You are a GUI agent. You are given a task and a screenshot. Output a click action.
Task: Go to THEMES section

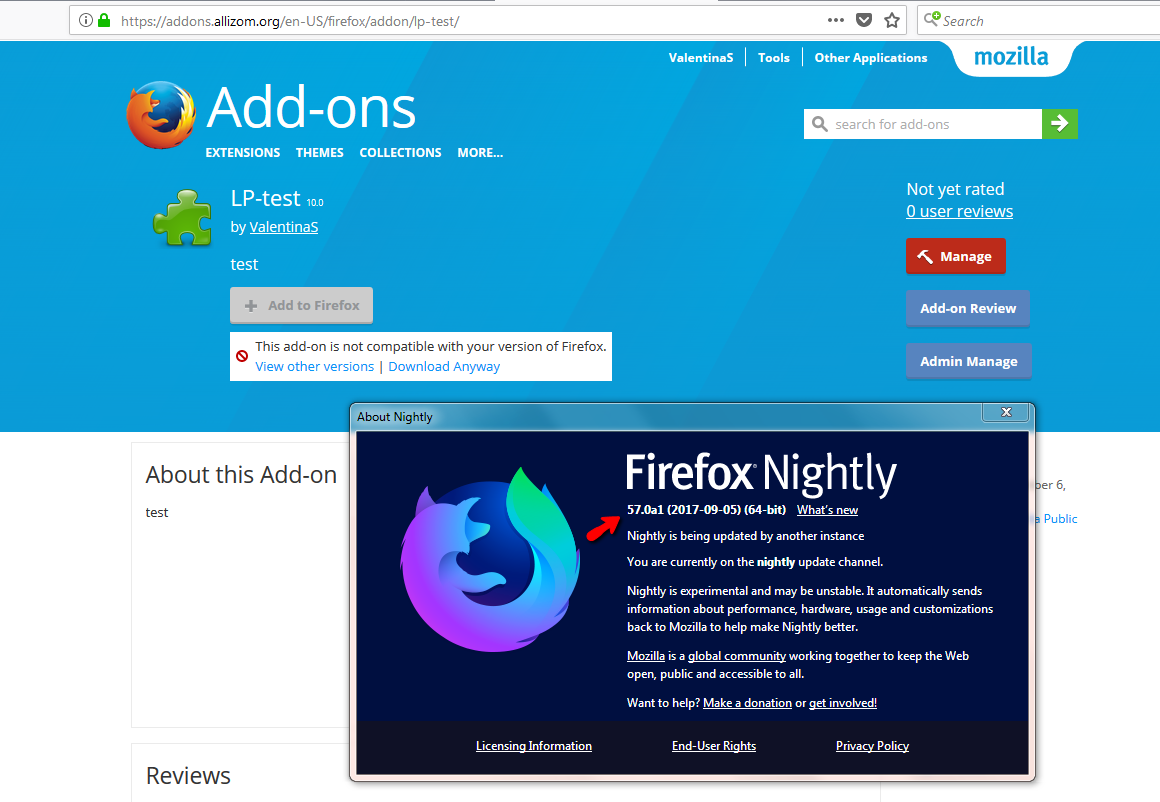[x=320, y=152]
